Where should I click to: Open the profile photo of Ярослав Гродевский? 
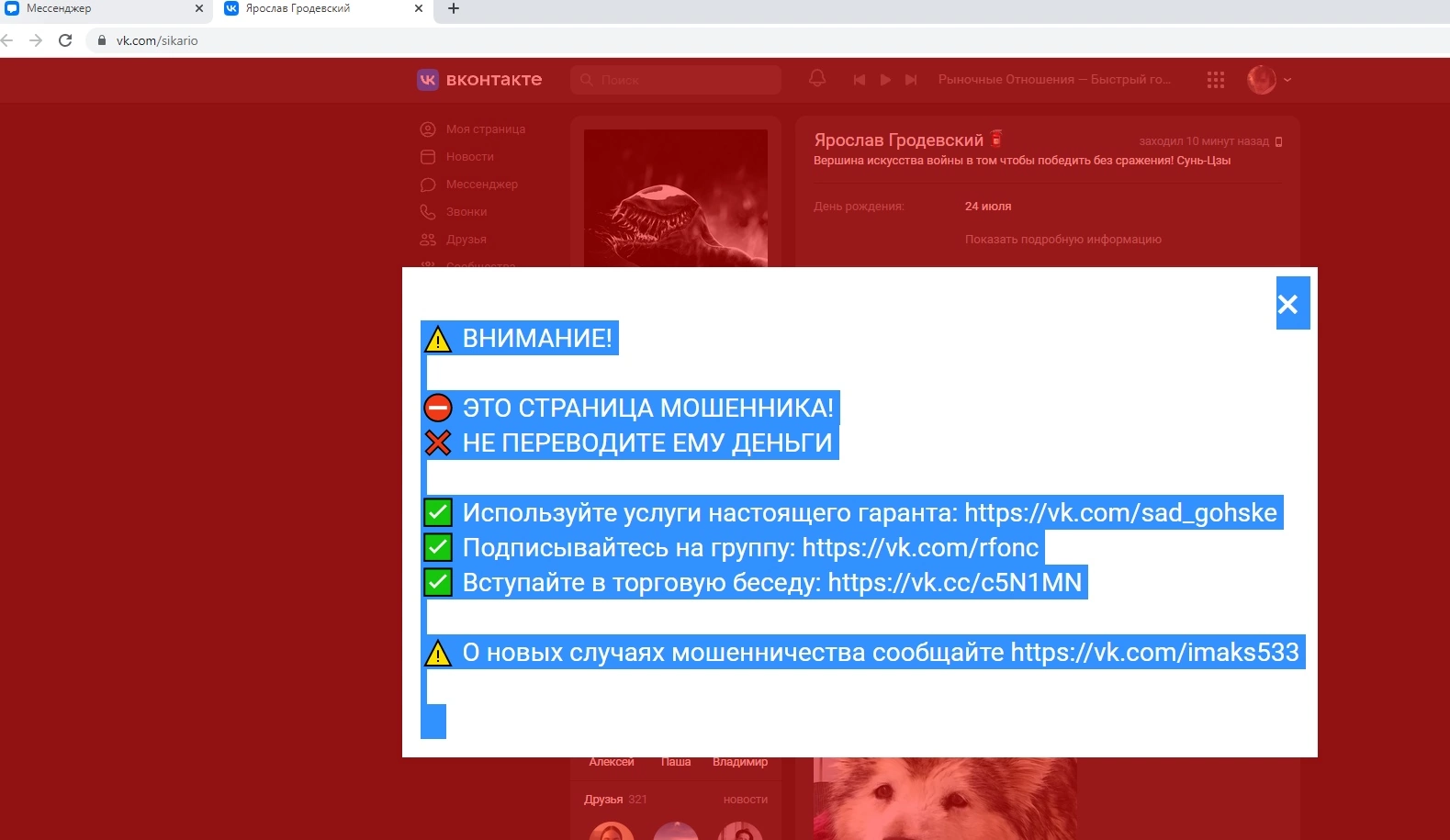click(x=676, y=198)
